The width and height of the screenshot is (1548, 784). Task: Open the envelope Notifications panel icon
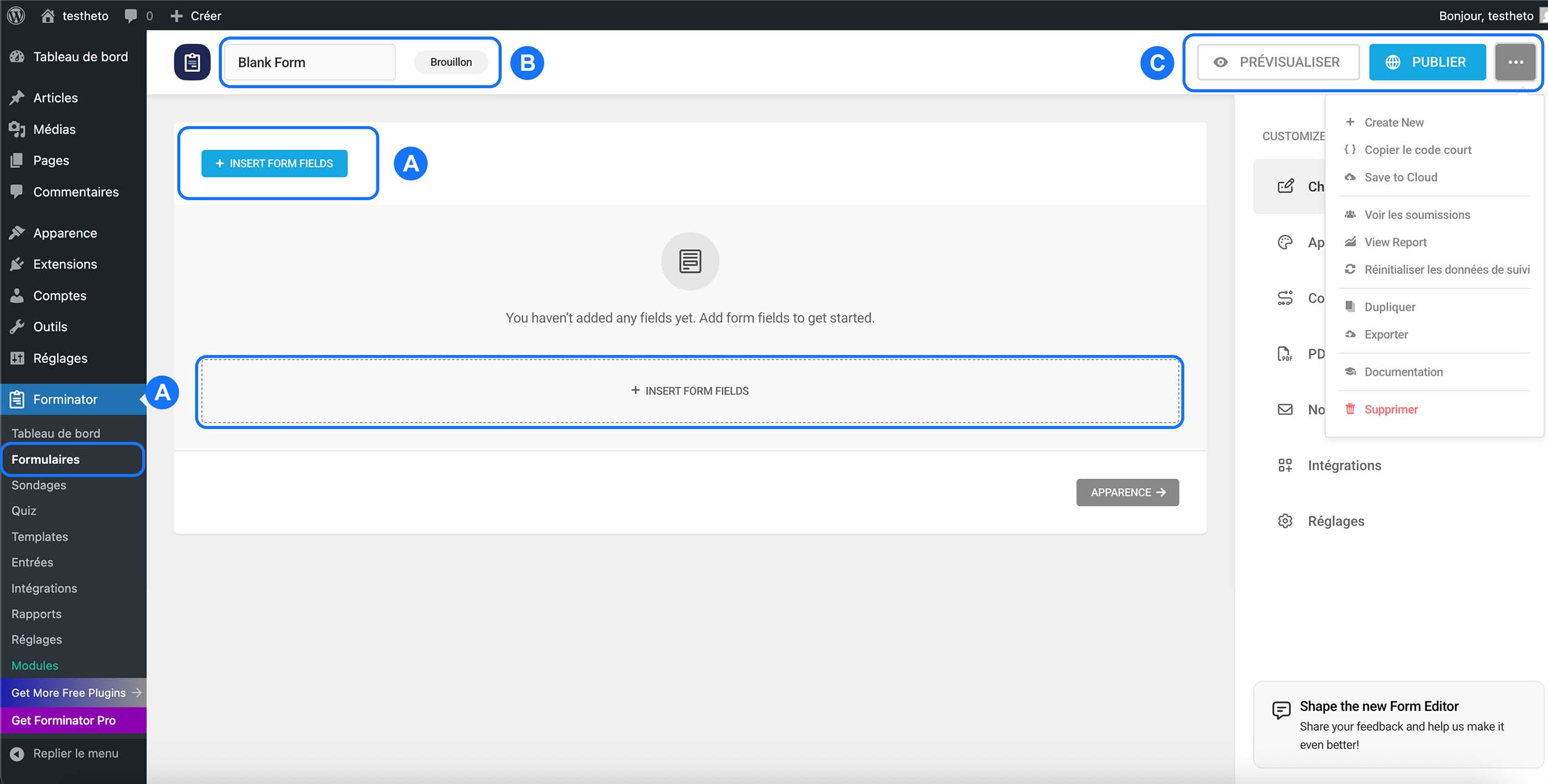point(1285,409)
